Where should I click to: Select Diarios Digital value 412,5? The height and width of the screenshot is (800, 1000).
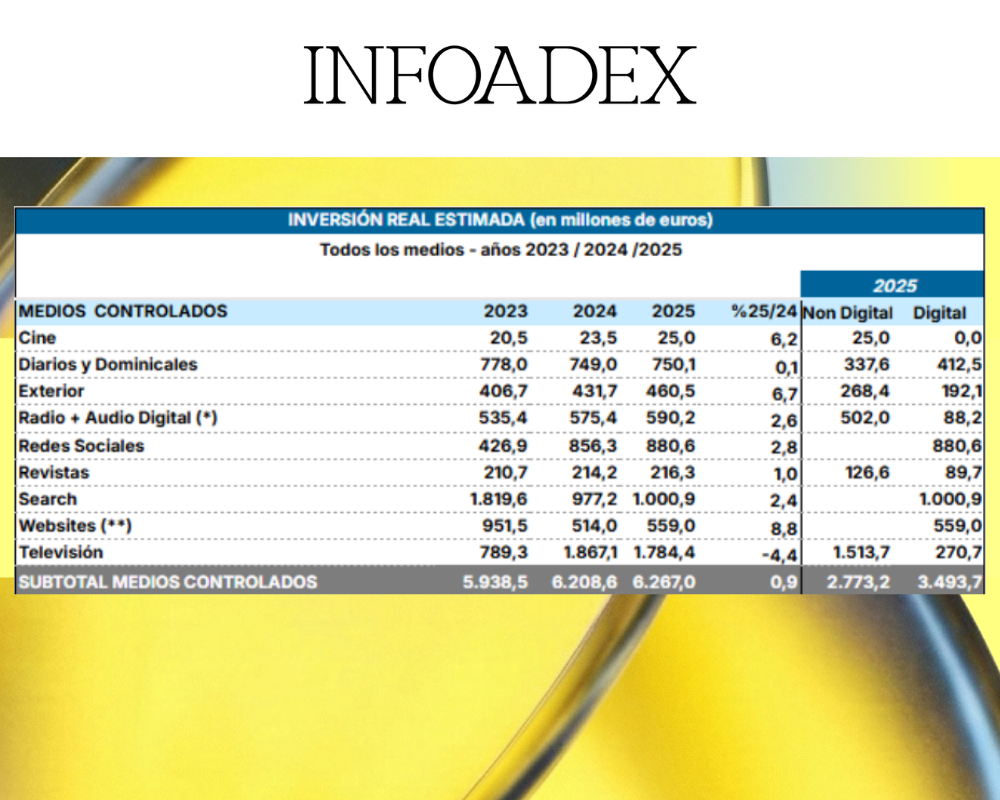coord(959,364)
